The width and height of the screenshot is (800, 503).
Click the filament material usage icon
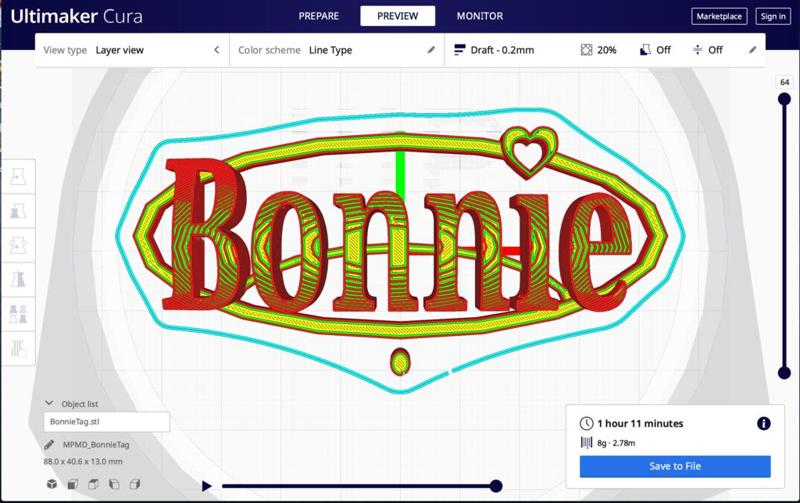[x=586, y=442]
